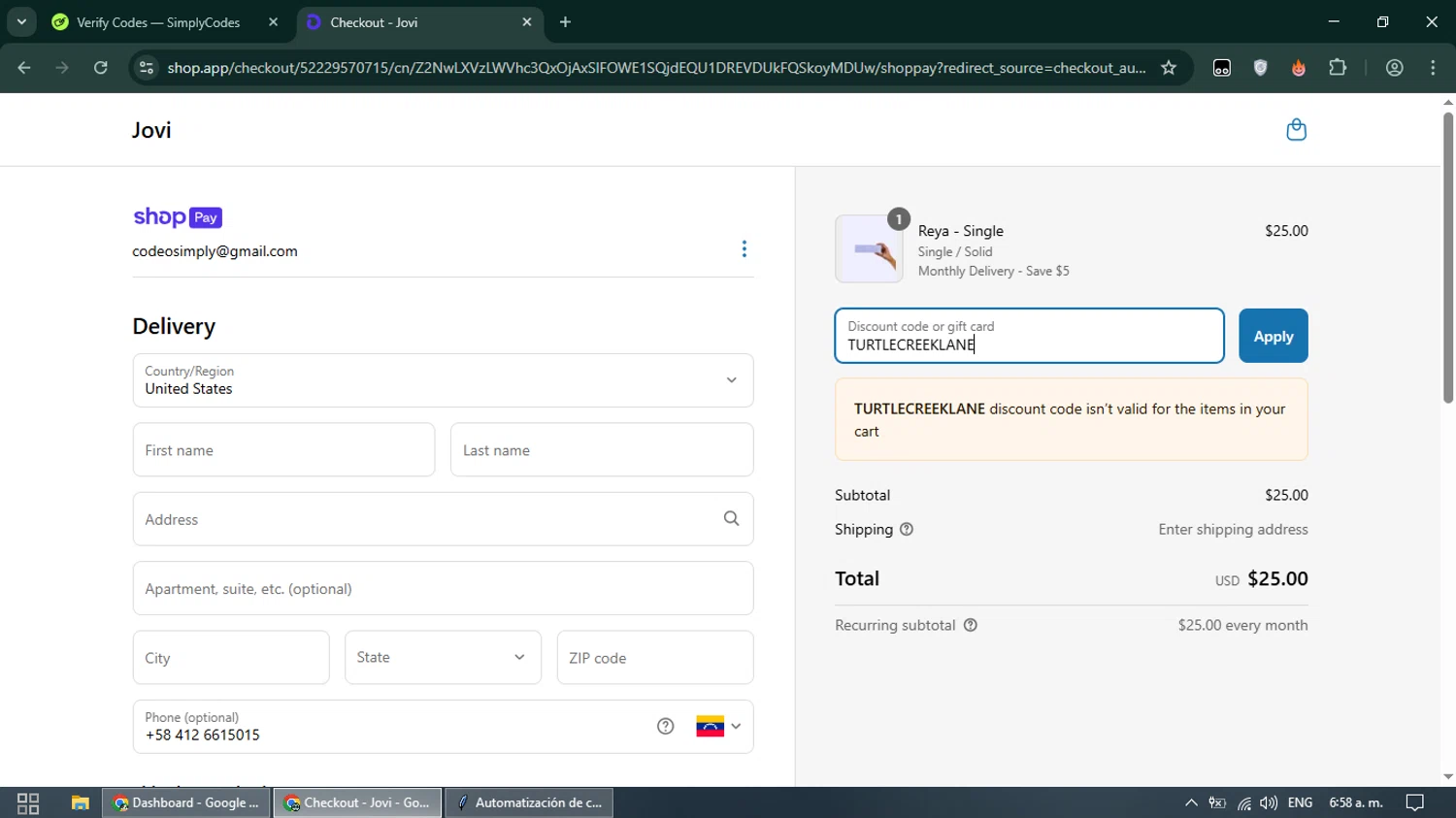Open the tab search dropdown arrow
This screenshot has width=1456, height=818.
click(x=21, y=22)
